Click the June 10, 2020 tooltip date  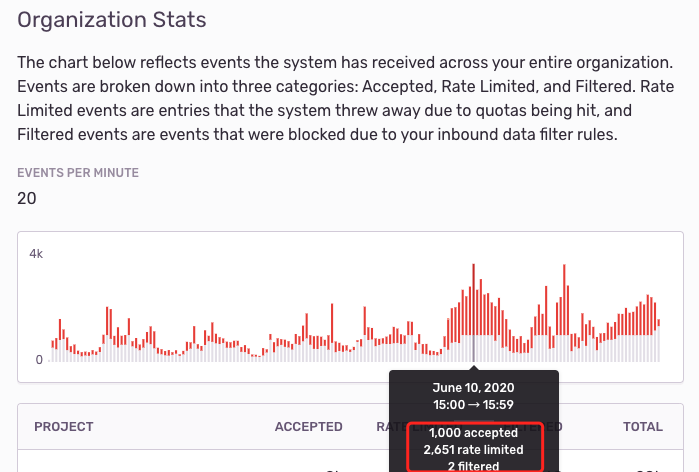(473, 387)
